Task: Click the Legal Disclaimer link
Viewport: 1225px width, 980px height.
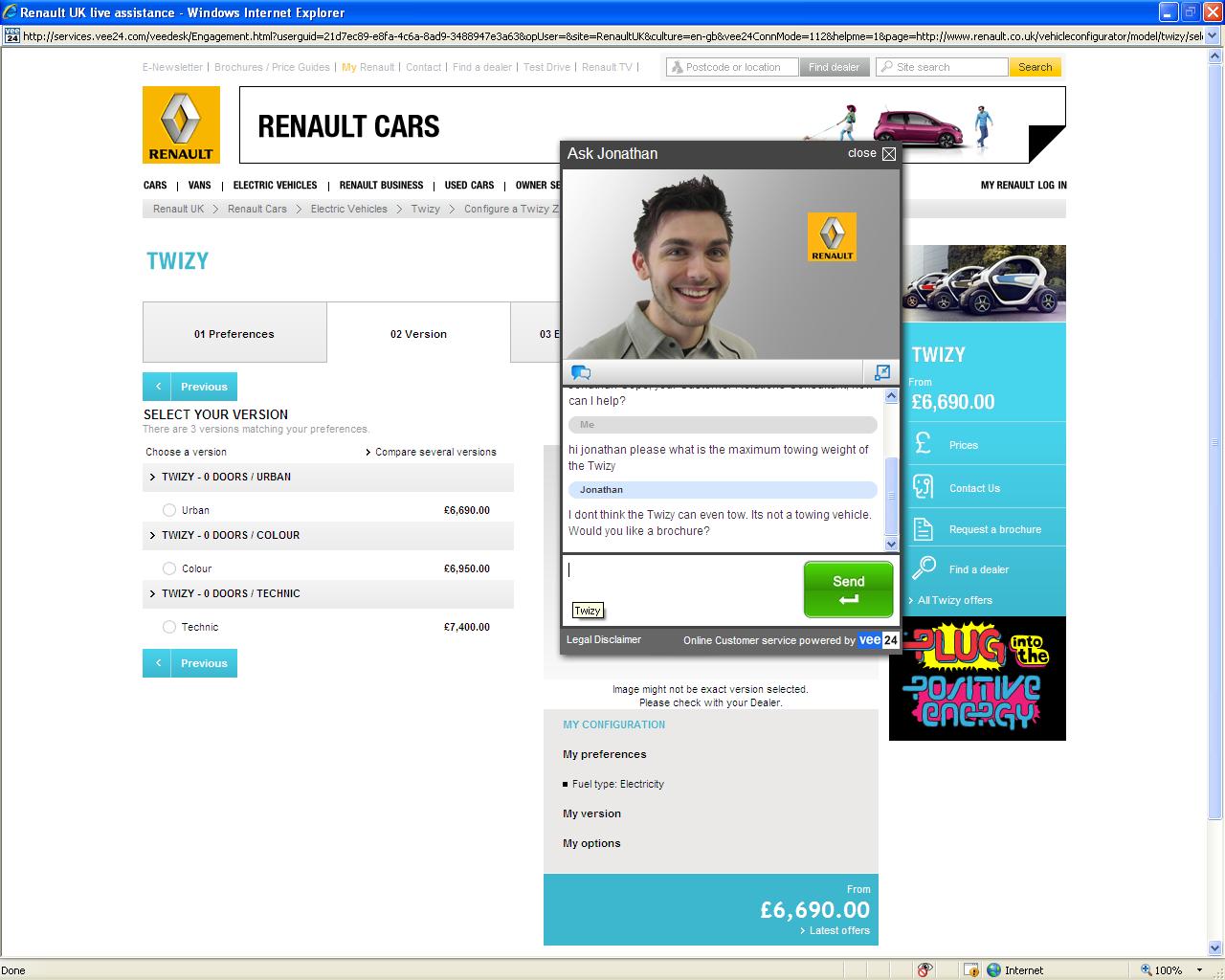Action: point(604,640)
